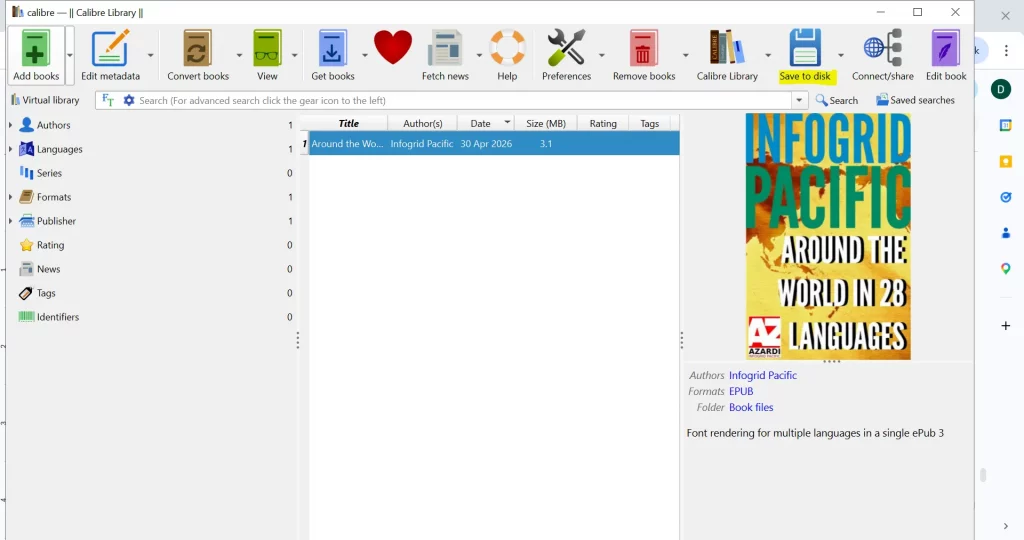Open the Fetch news dropdown arrow
The image size is (1024, 540).
(x=479, y=56)
